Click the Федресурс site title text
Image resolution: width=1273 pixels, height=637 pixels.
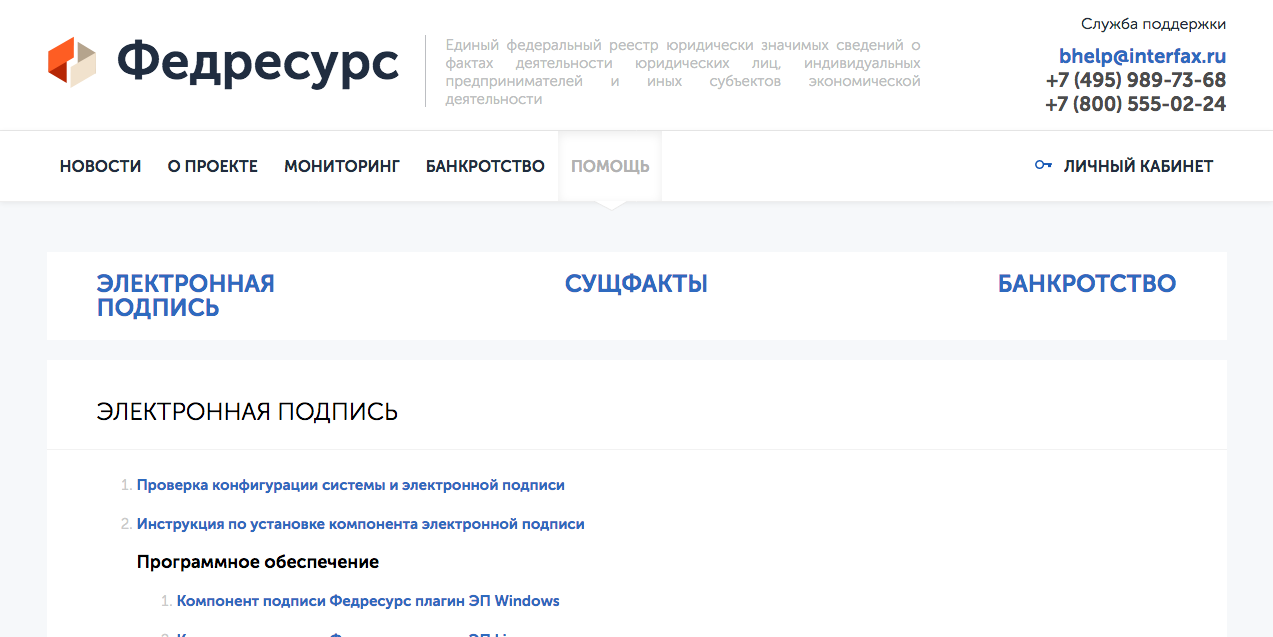(258, 62)
